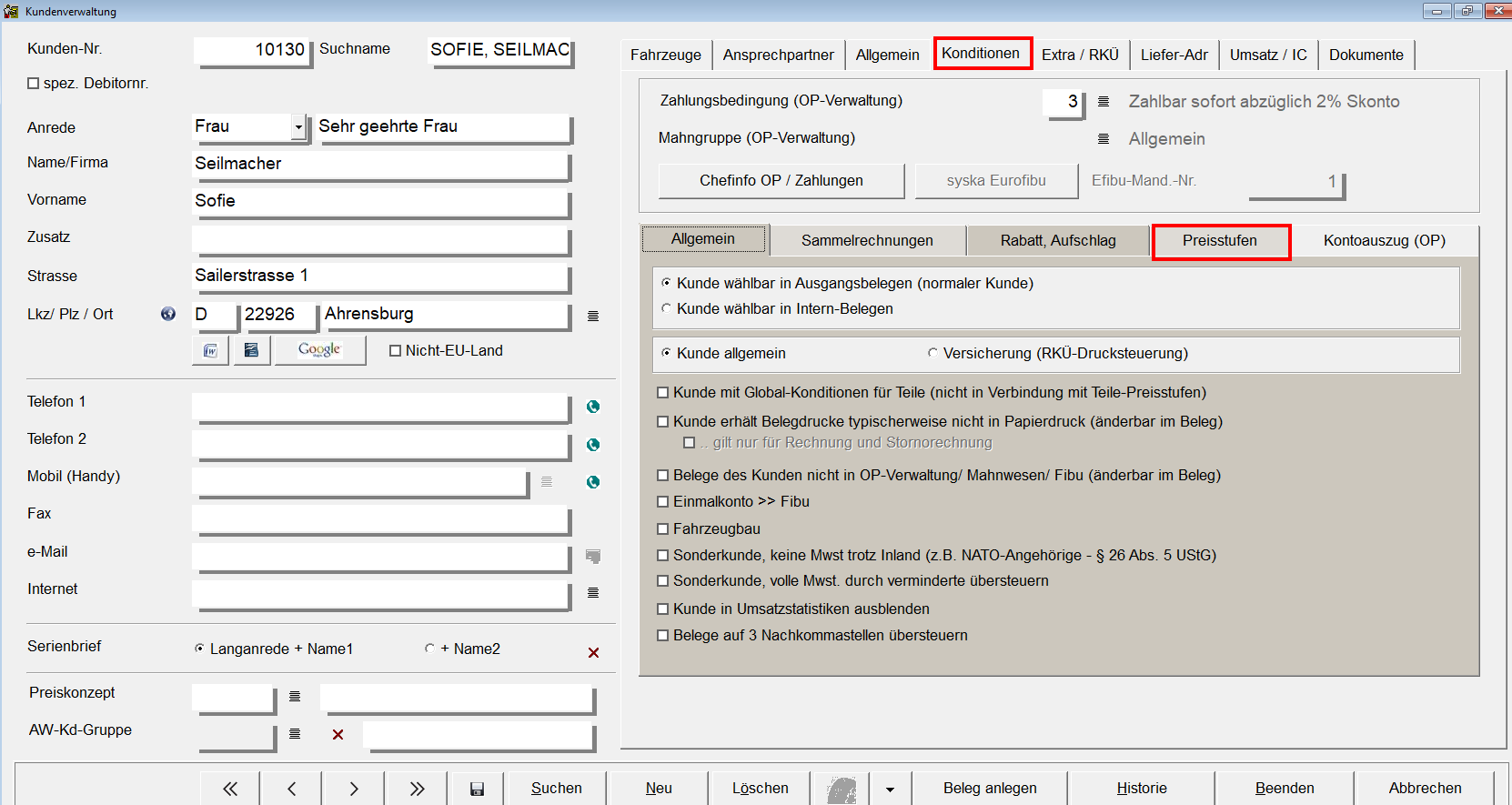Create a new customer with Neu button
The image size is (1512, 805).
pos(659,789)
